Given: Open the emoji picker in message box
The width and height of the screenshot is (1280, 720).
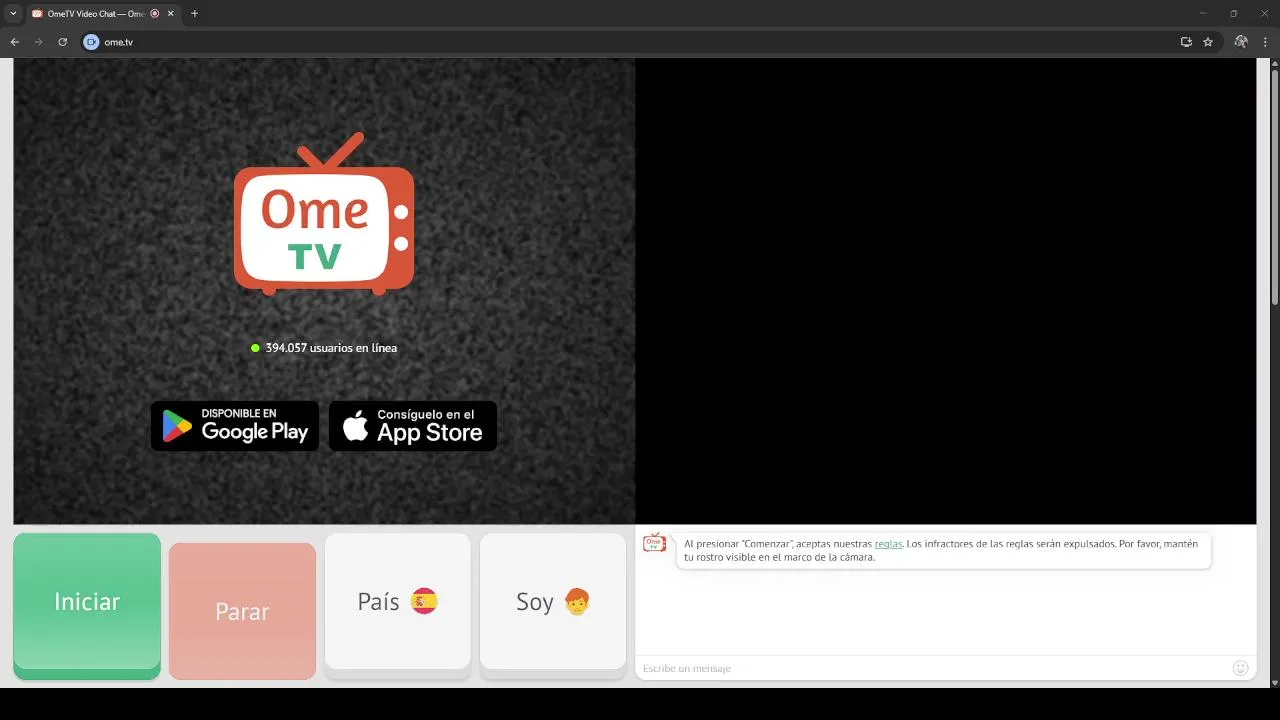Looking at the screenshot, I should (x=1241, y=668).
